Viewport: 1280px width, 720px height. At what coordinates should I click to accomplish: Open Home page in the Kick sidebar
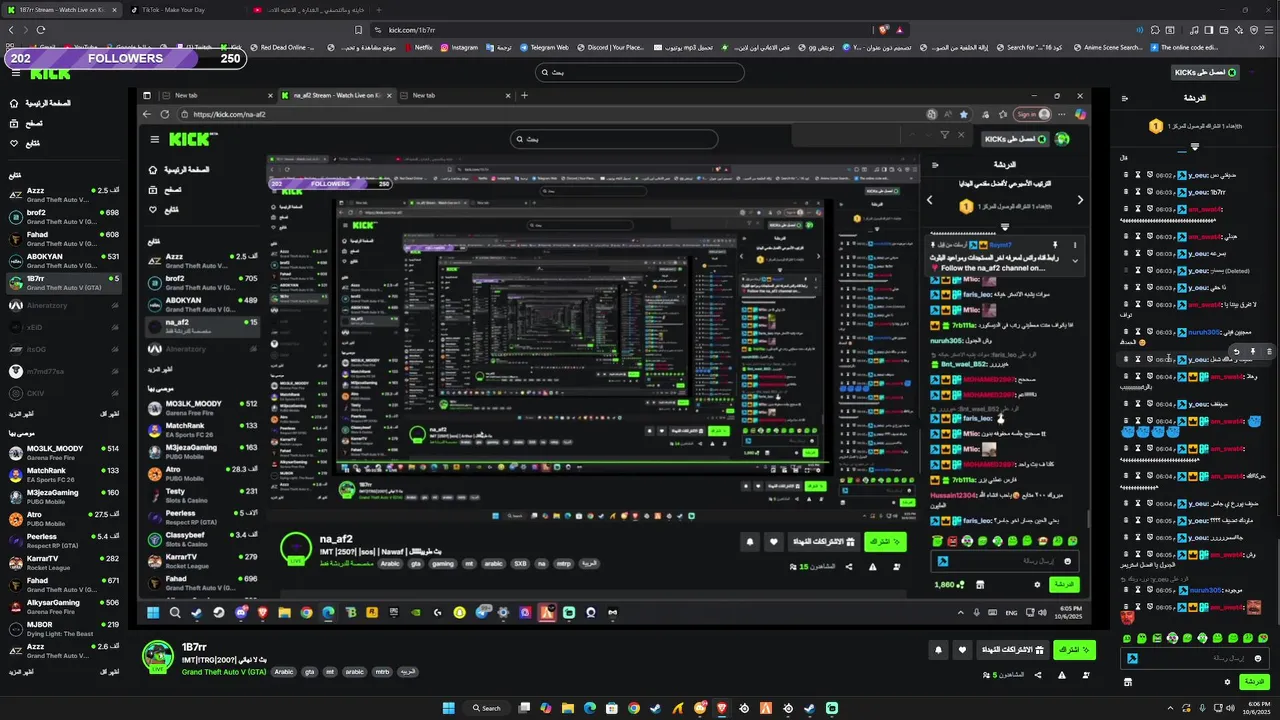click(40, 103)
